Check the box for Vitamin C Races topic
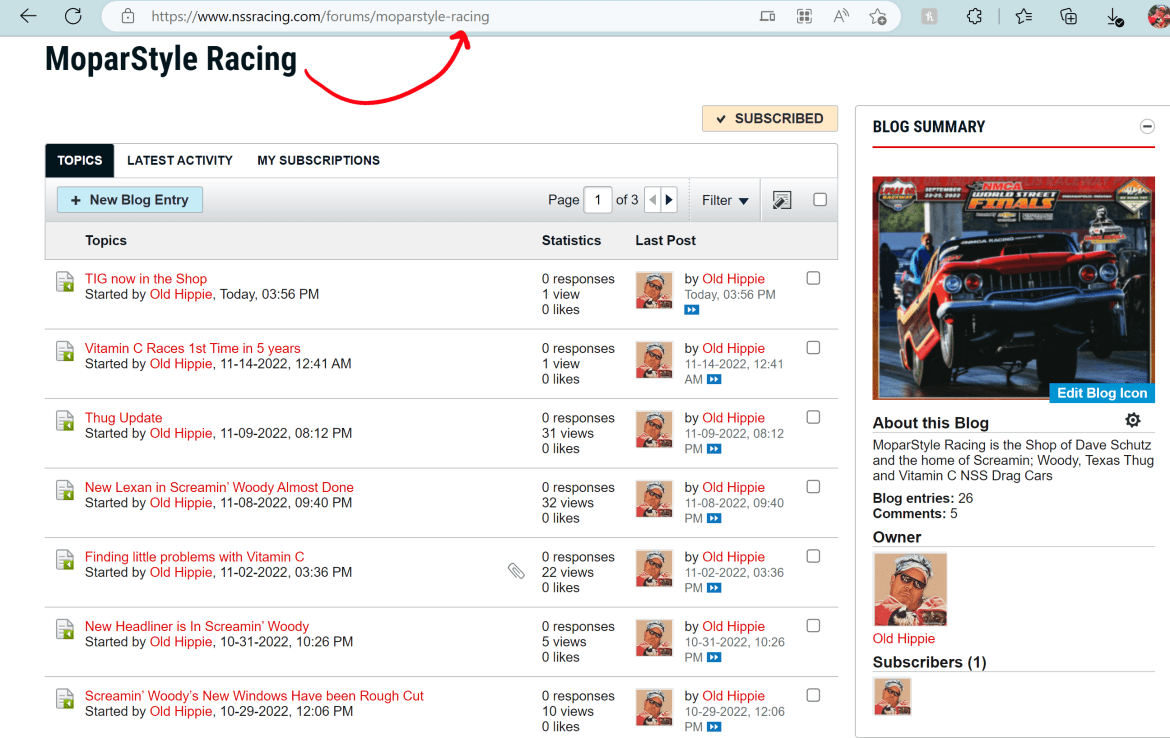The width and height of the screenshot is (1170, 738). 813,348
